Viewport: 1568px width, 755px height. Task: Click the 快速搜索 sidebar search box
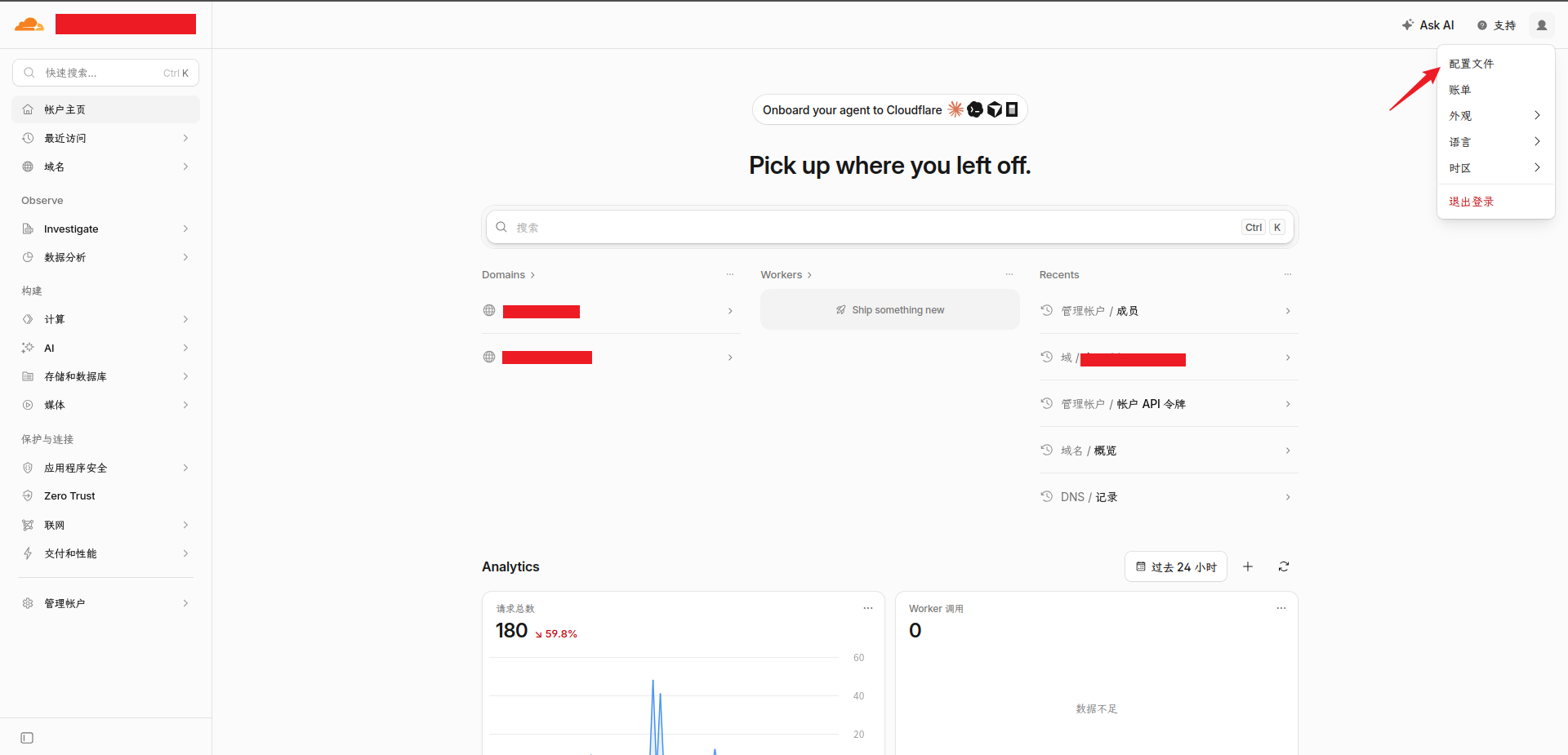(x=106, y=73)
